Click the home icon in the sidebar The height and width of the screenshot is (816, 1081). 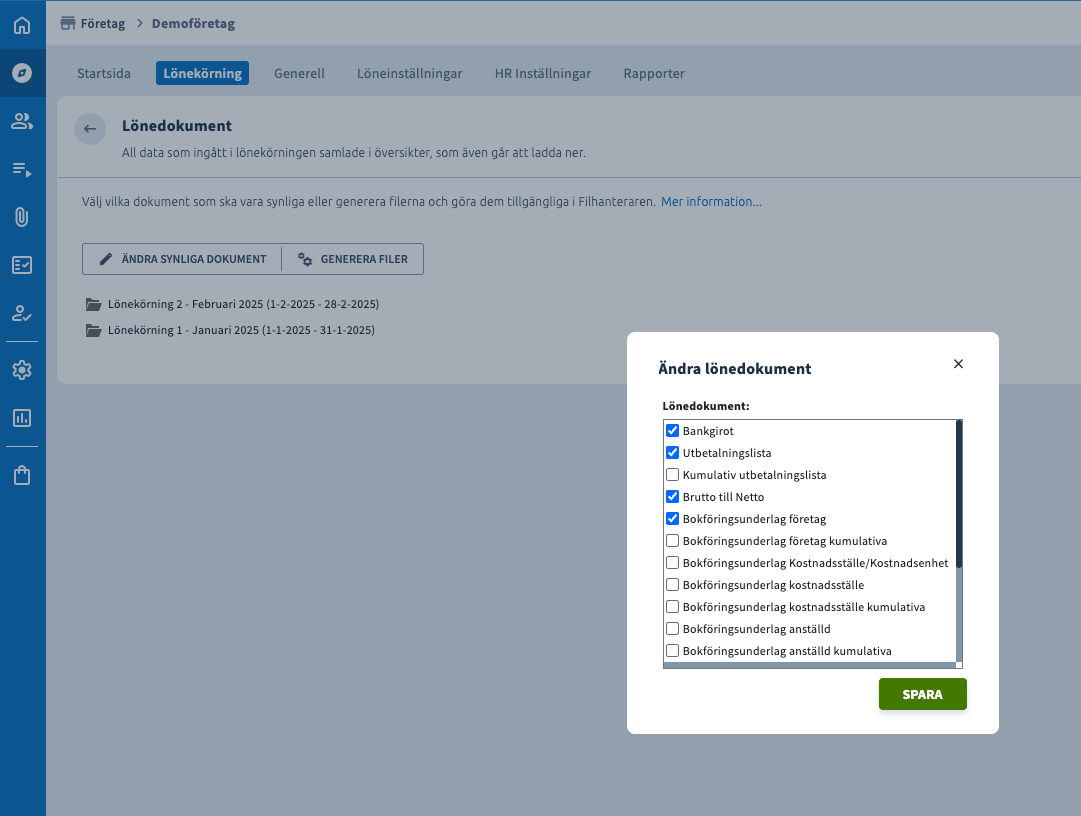tap(22, 24)
